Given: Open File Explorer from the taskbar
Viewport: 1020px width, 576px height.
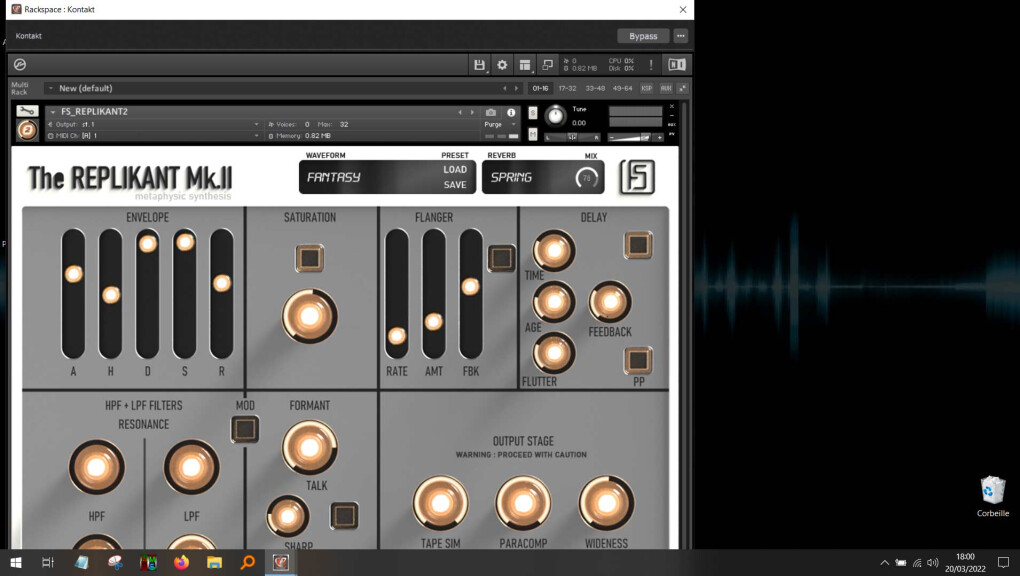Looking at the screenshot, I should click(214, 562).
